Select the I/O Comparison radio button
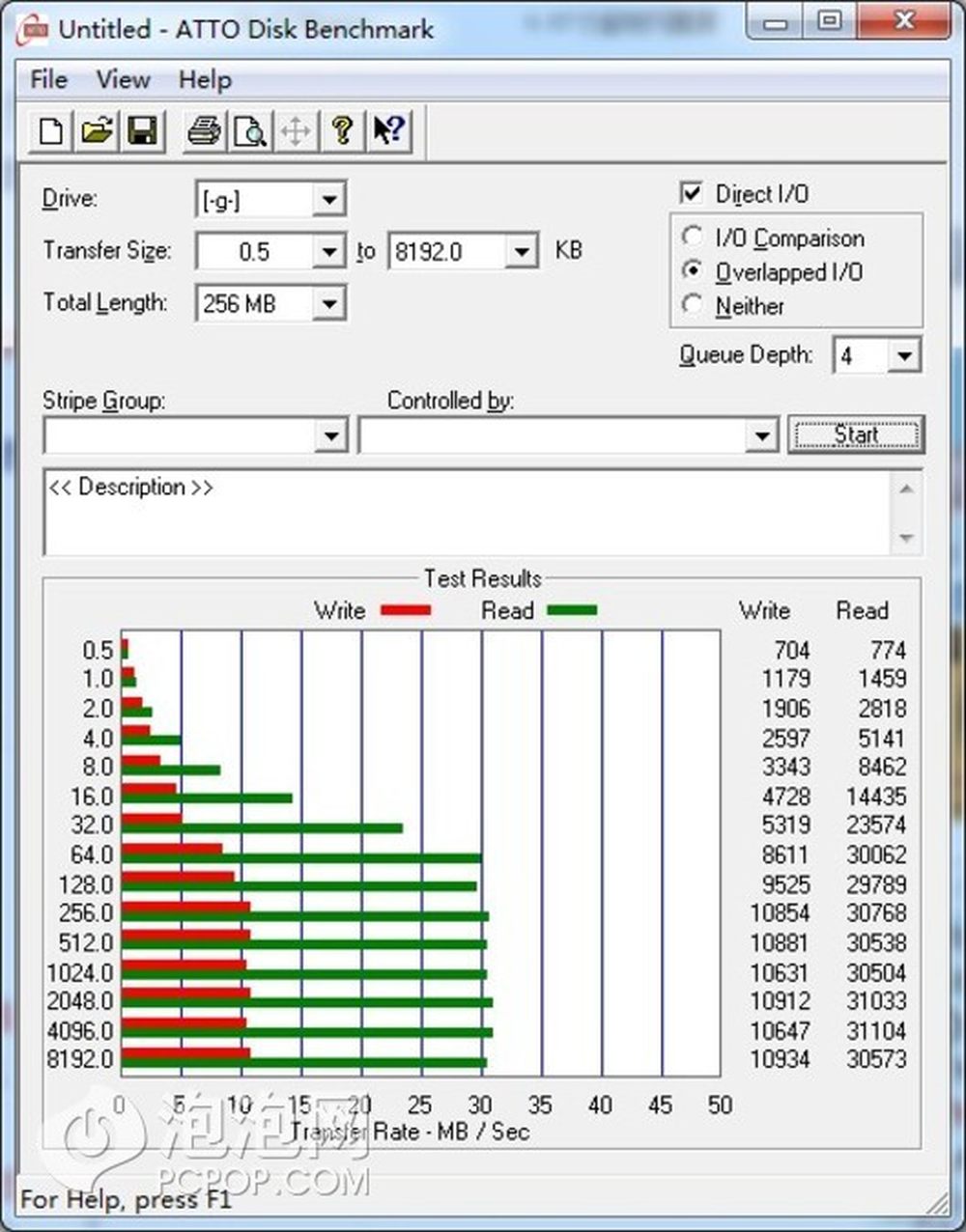This screenshot has height=1232, width=966. point(692,237)
